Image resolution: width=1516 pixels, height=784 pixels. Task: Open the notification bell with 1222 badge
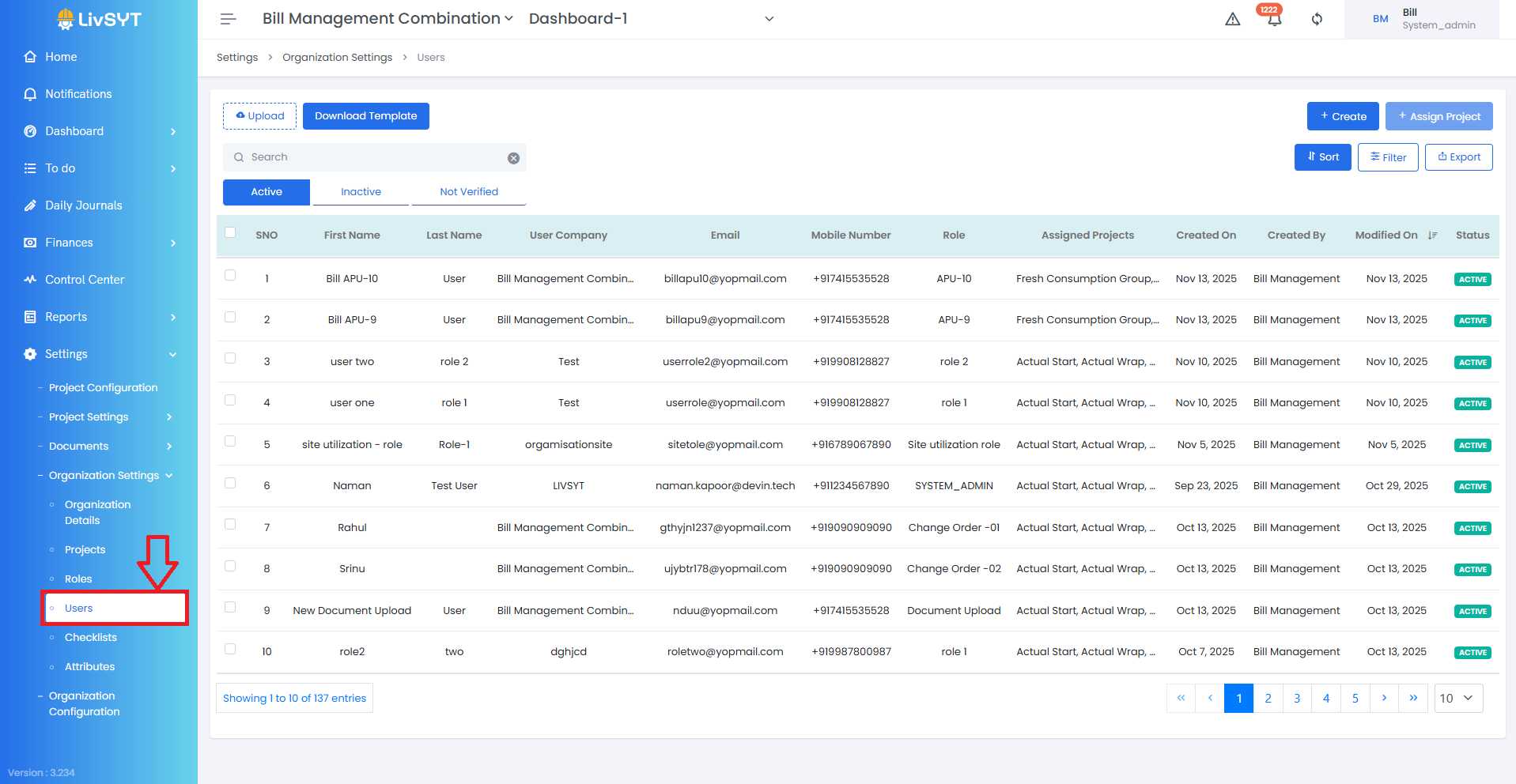click(1274, 20)
